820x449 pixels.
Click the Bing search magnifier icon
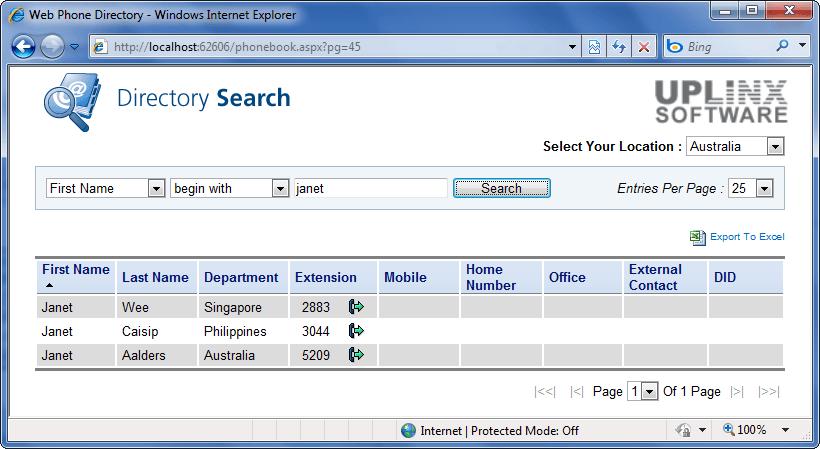click(782, 47)
